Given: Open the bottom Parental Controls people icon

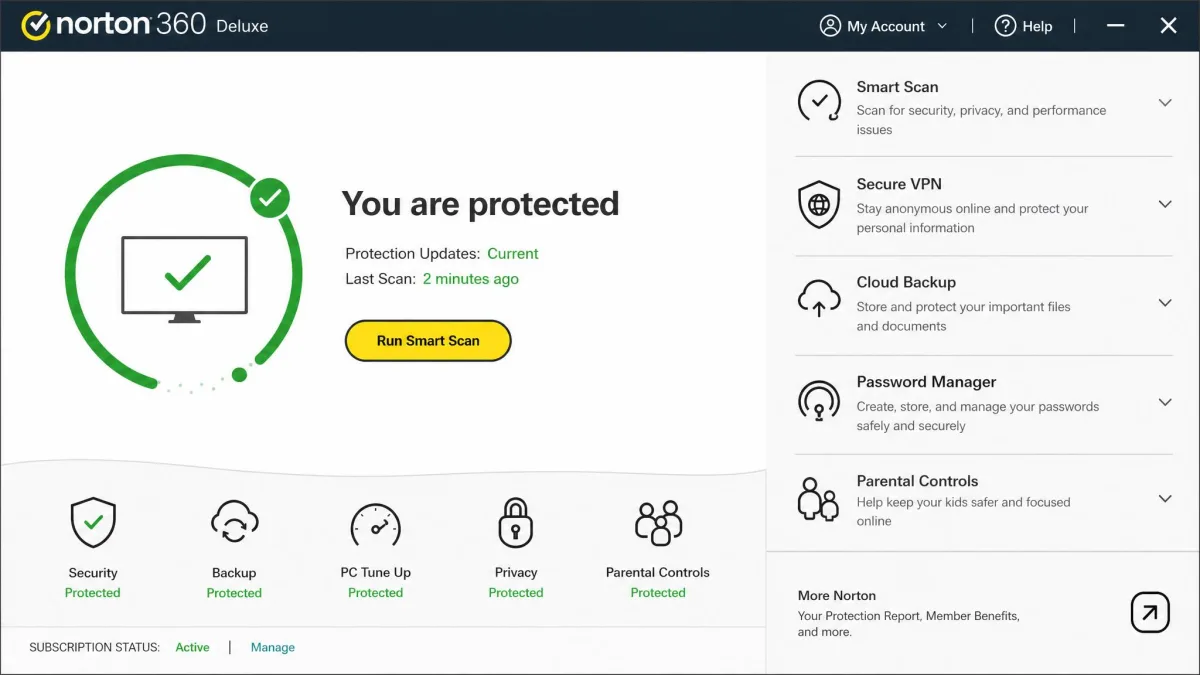Looking at the screenshot, I should pos(658,523).
